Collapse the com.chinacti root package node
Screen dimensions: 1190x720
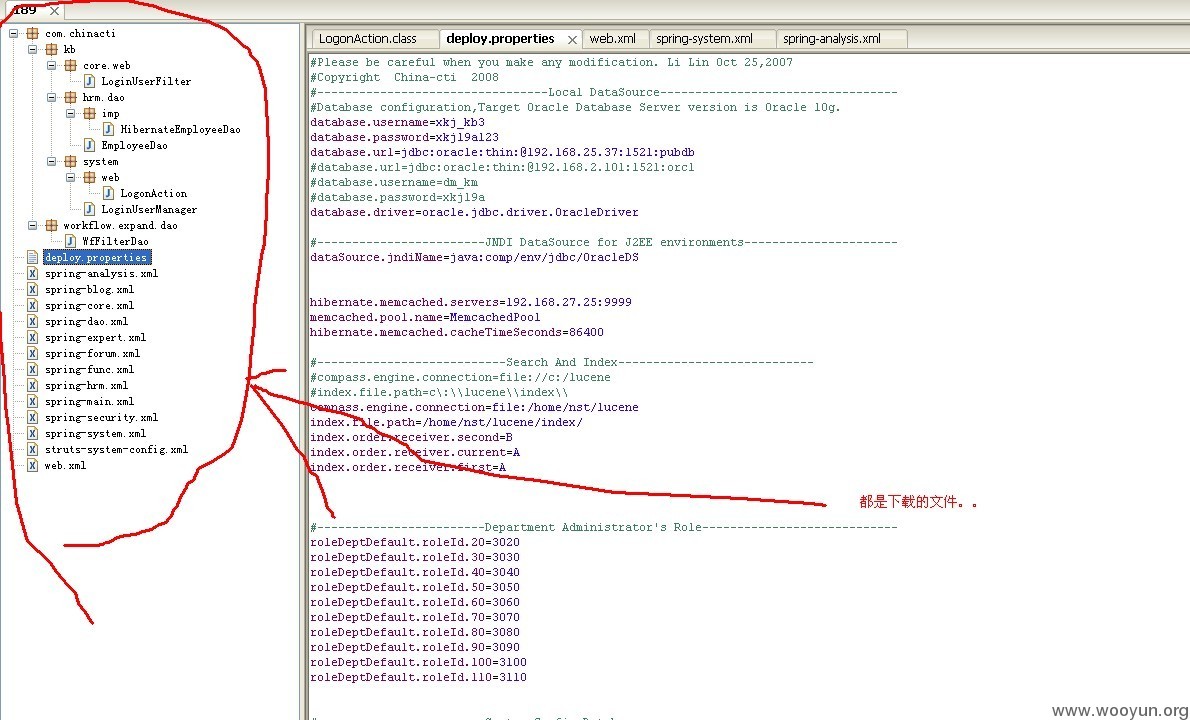[14, 33]
